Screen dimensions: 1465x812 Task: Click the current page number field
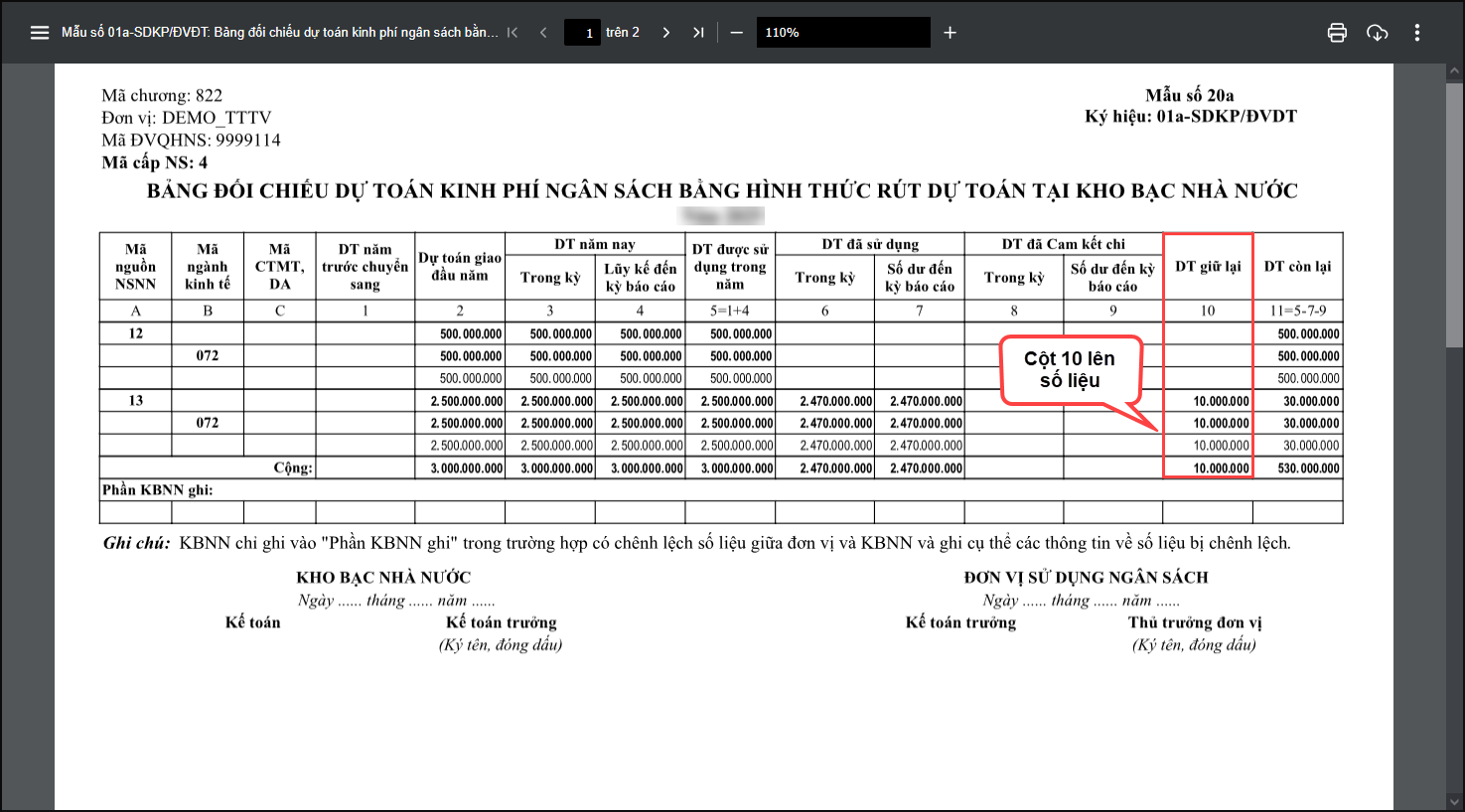coord(583,33)
